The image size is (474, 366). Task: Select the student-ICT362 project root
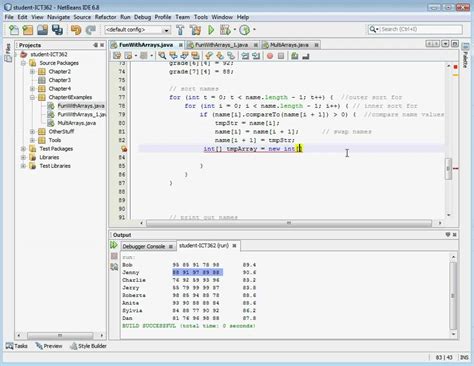click(49, 54)
